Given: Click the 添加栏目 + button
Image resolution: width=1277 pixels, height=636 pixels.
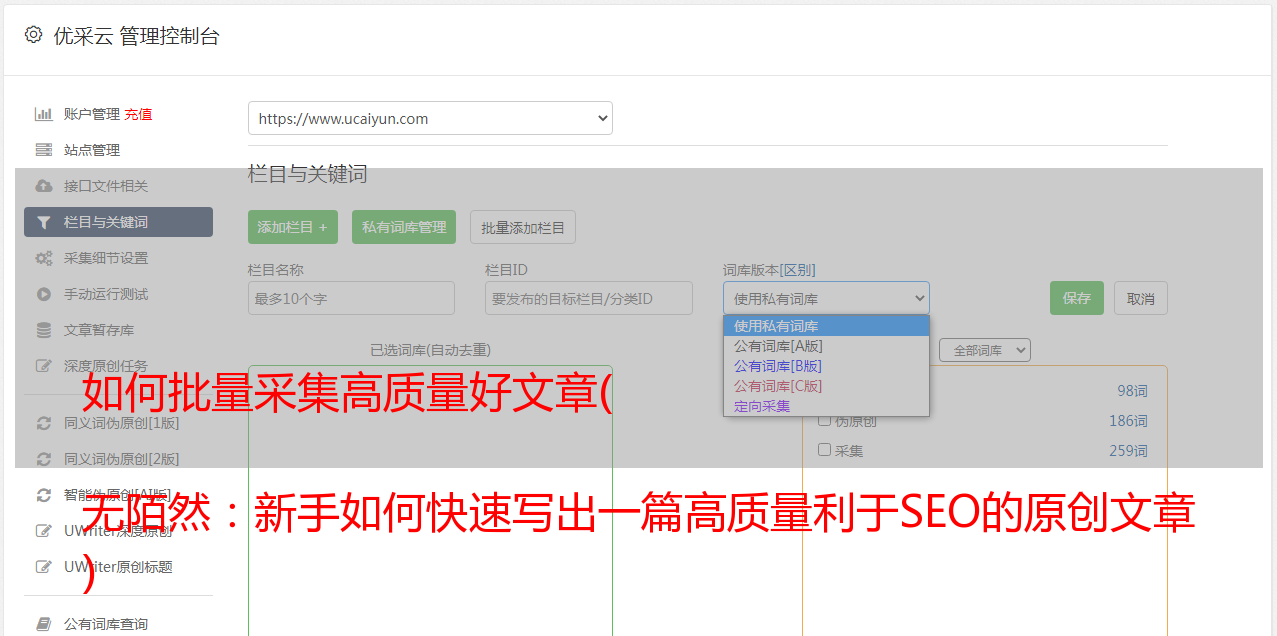Looking at the screenshot, I should tap(293, 227).
